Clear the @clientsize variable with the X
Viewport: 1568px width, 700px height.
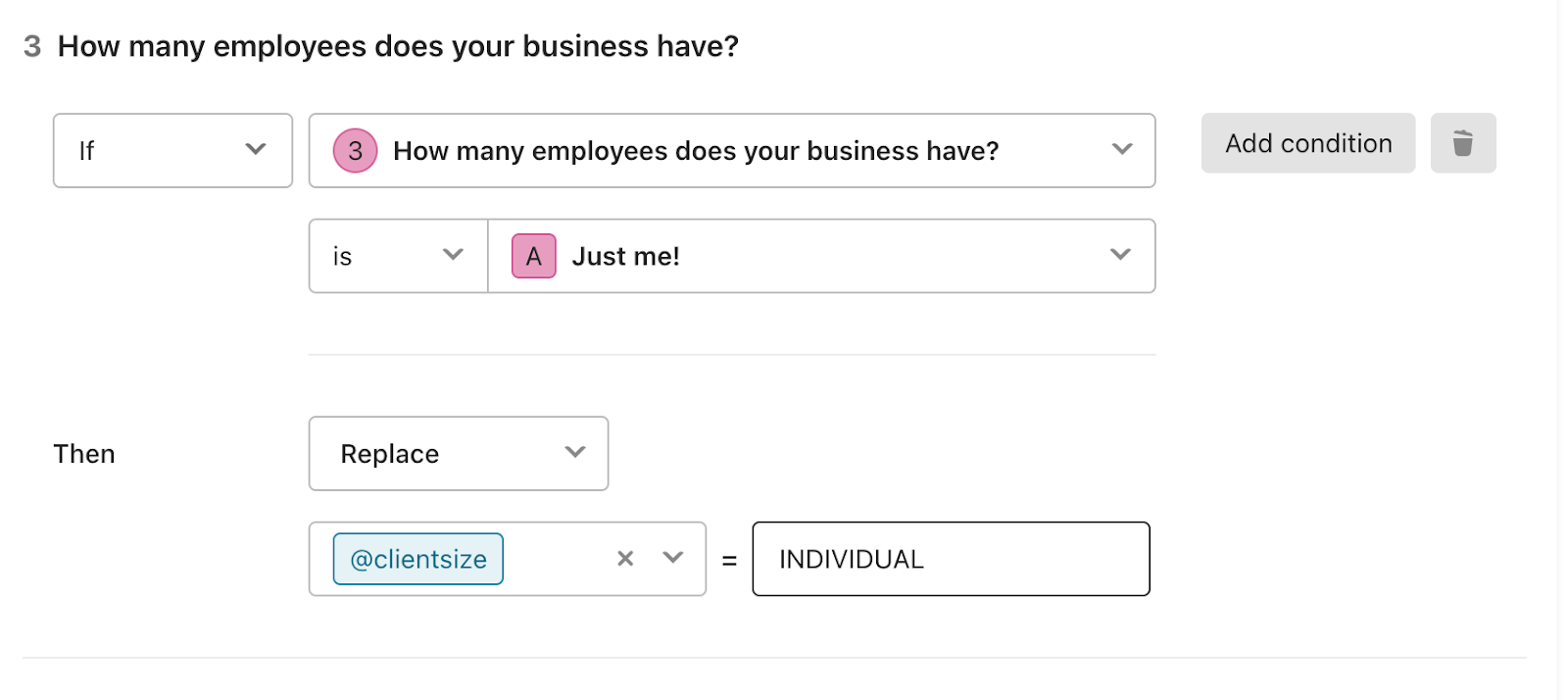tap(625, 559)
